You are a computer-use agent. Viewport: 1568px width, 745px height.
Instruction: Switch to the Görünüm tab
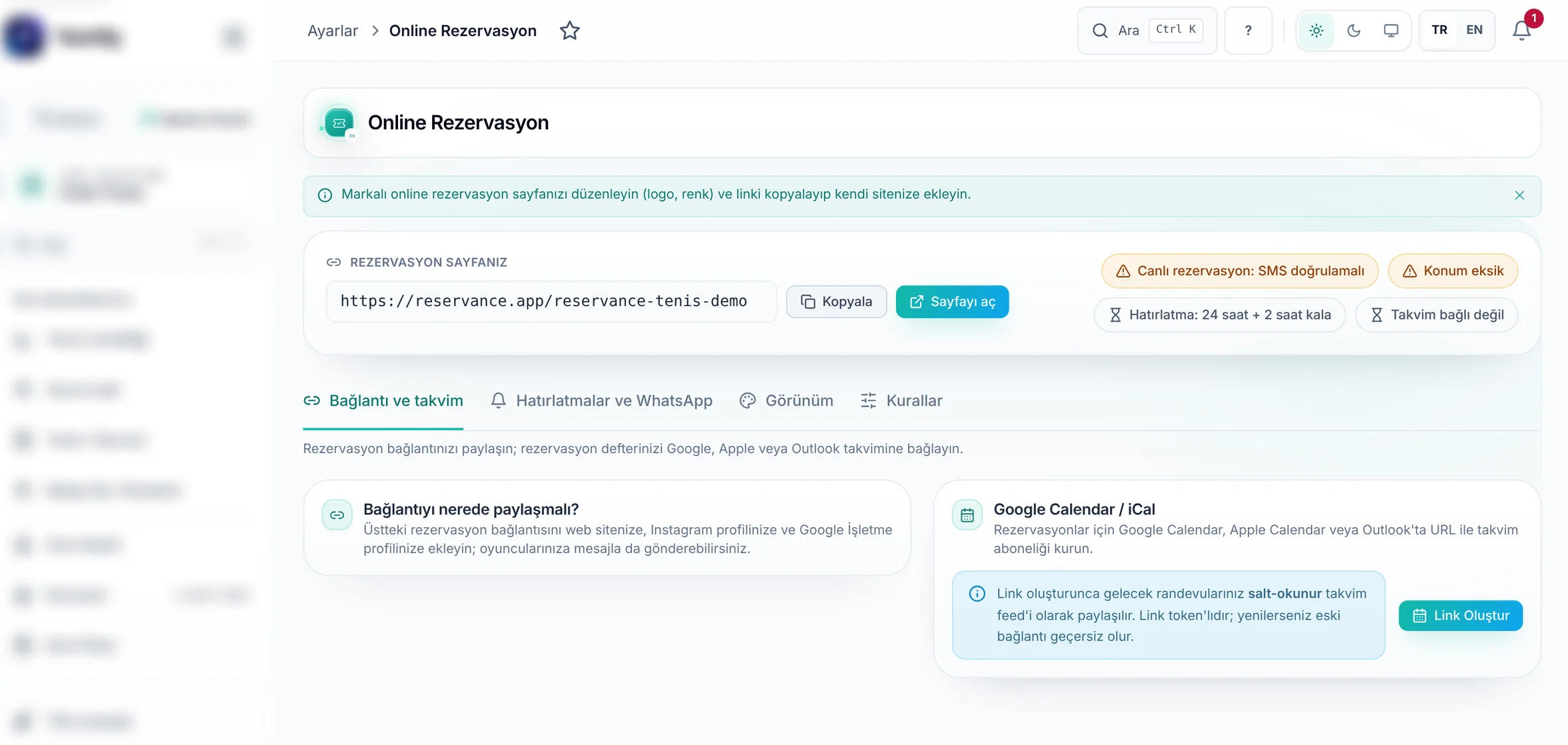[x=786, y=401]
